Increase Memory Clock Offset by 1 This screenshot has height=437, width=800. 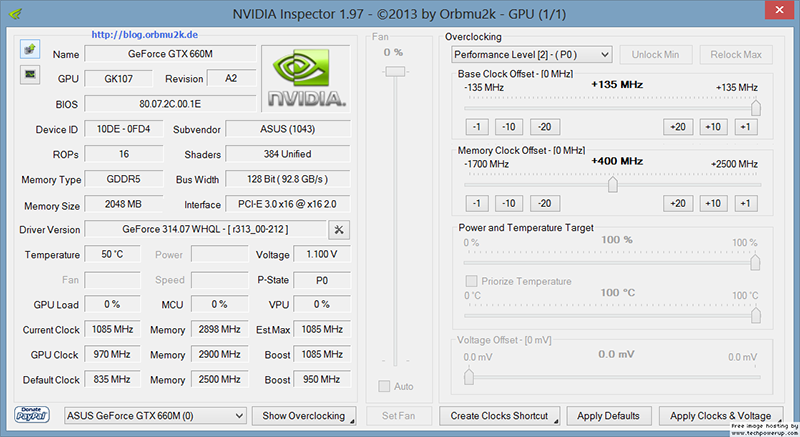coord(746,203)
